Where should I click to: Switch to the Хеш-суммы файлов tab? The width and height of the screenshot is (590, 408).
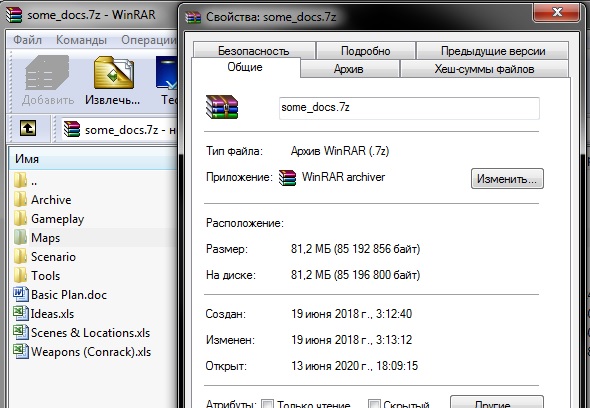[x=484, y=69]
